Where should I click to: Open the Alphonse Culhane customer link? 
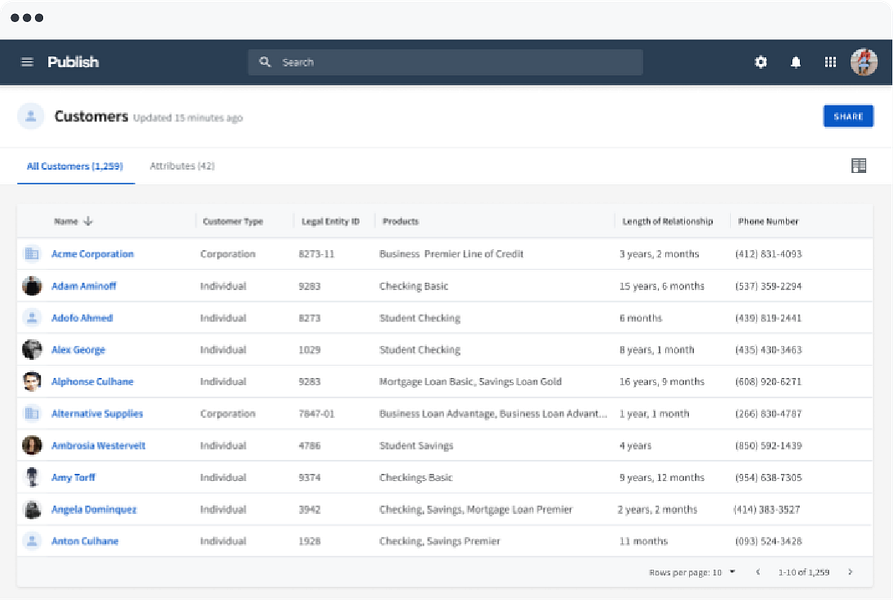[92, 381]
